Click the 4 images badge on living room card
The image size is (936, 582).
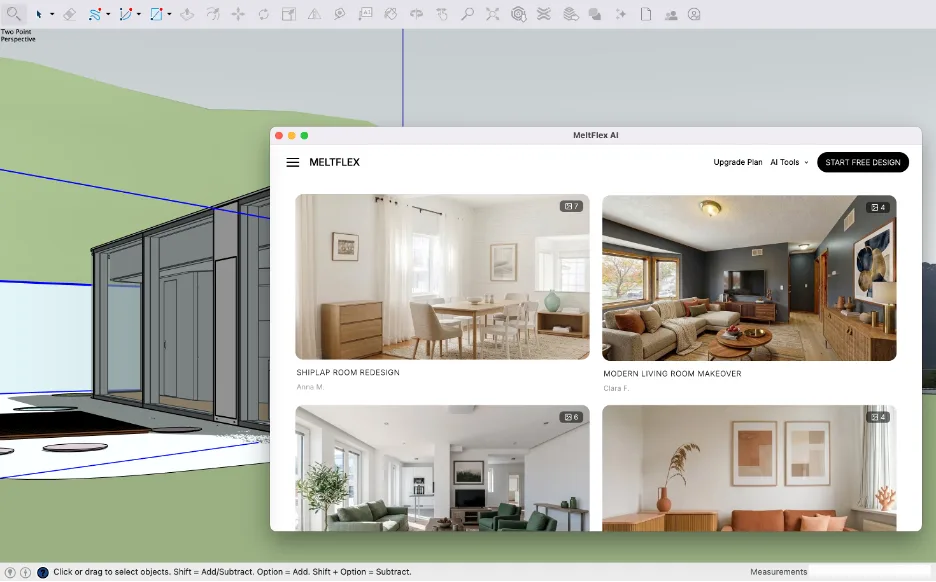click(x=878, y=207)
